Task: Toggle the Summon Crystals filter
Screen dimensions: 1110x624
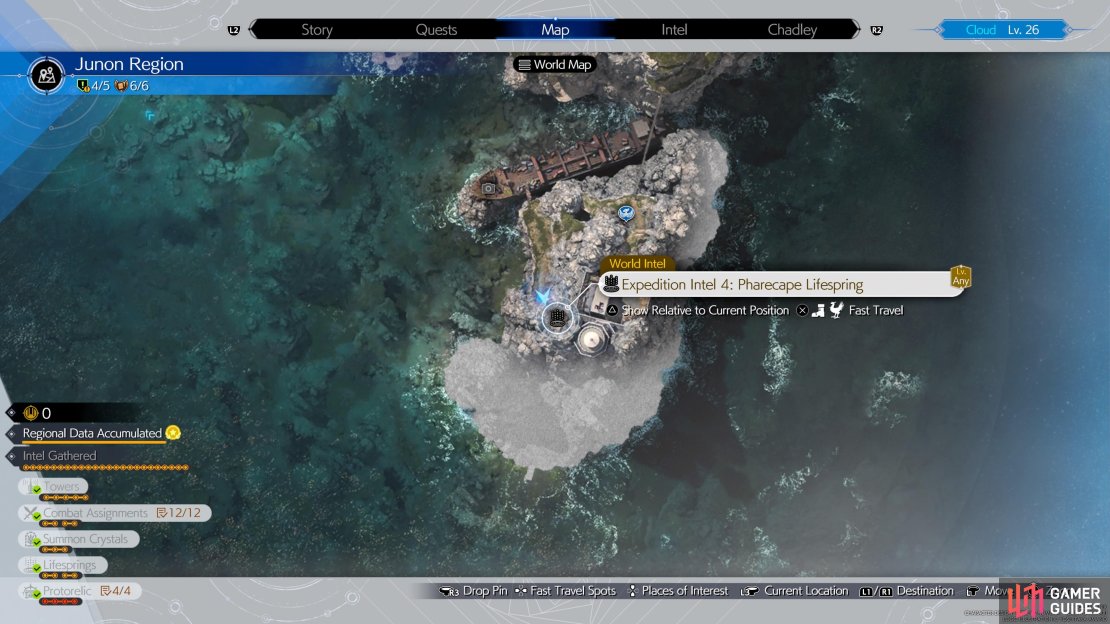Action: (x=79, y=539)
